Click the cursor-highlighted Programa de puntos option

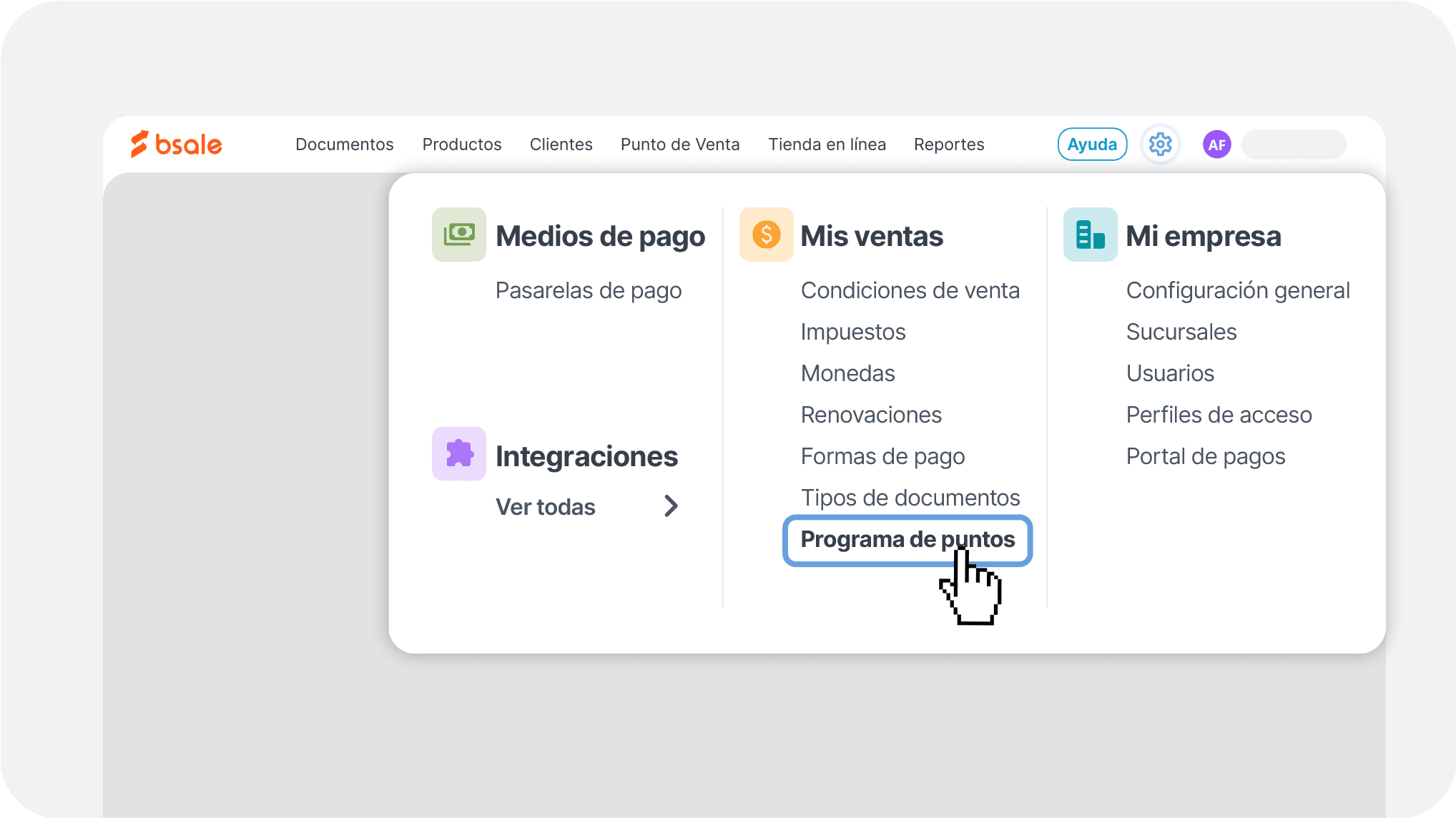(x=907, y=541)
